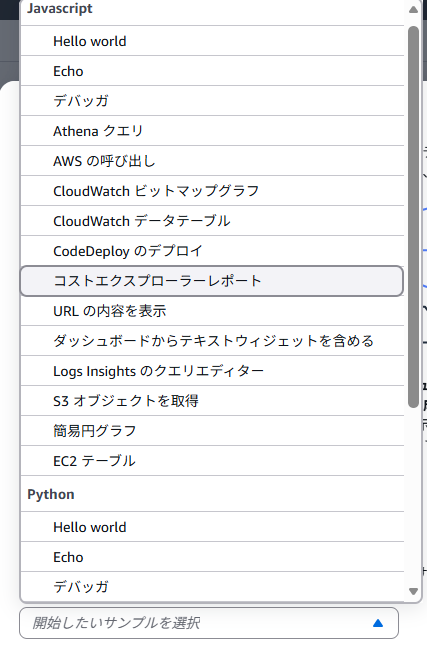Pick 簡易円グラフ sample

(x=212, y=431)
